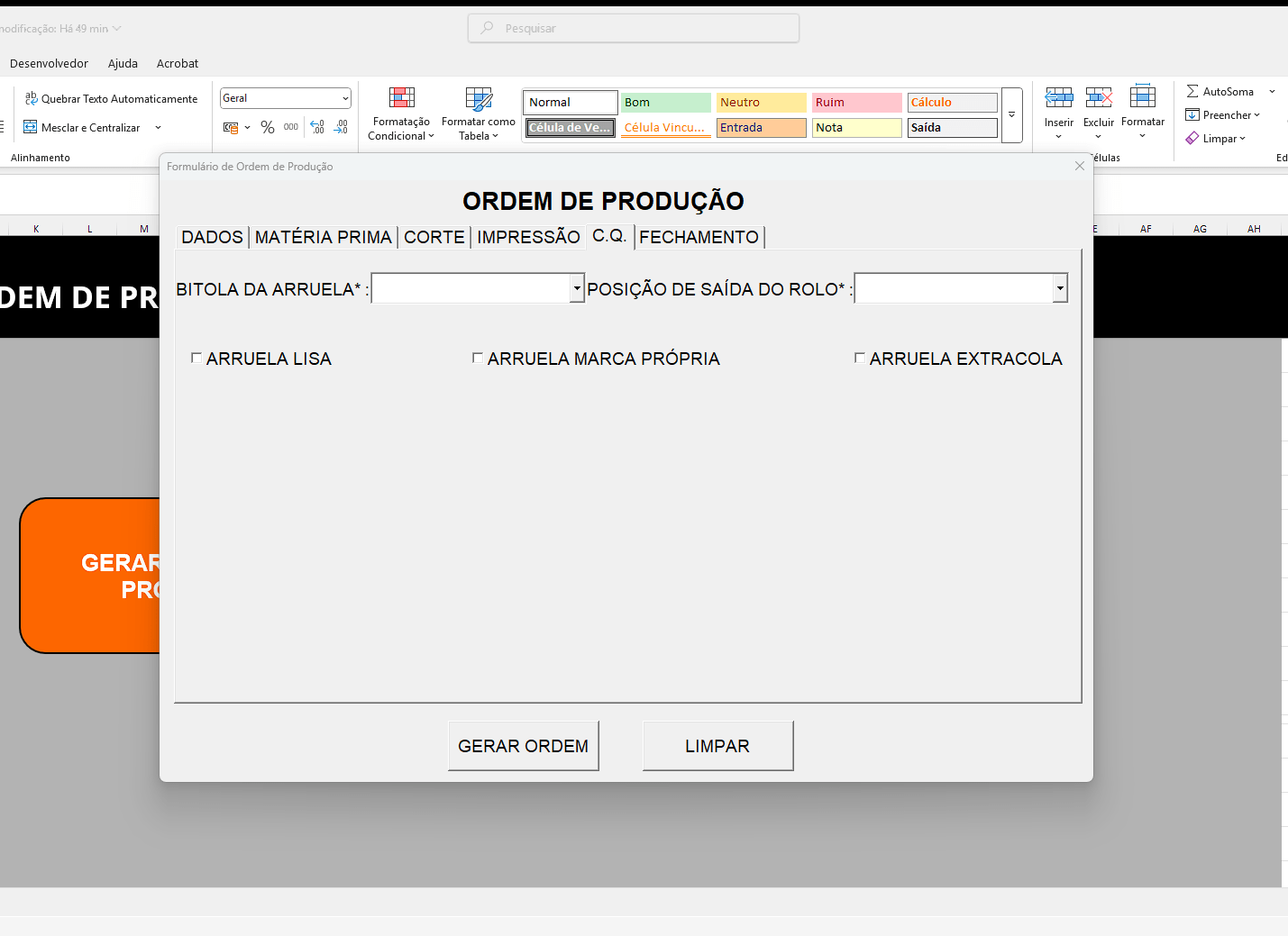The width and height of the screenshot is (1288, 936).
Task: Apply Célula Vinculada style
Action: pyautogui.click(x=666, y=127)
